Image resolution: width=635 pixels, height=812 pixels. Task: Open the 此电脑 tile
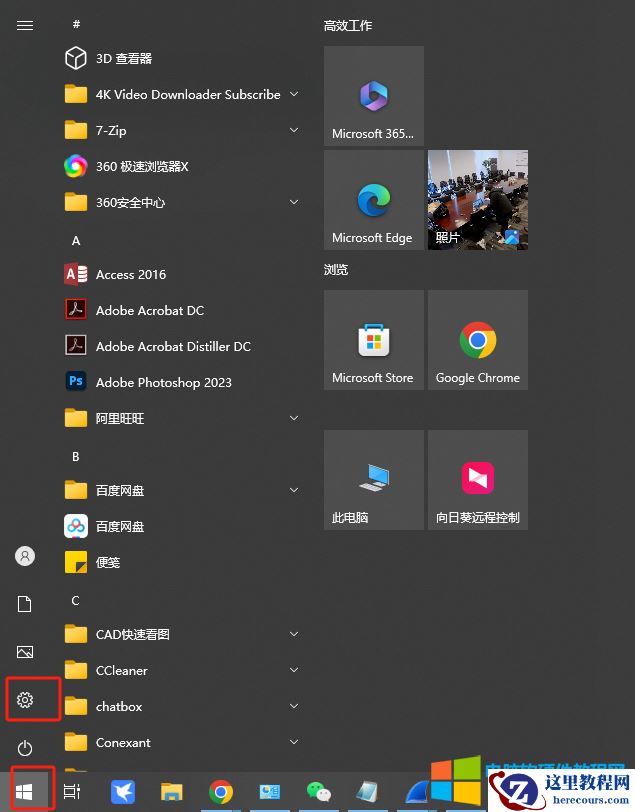point(373,480)
